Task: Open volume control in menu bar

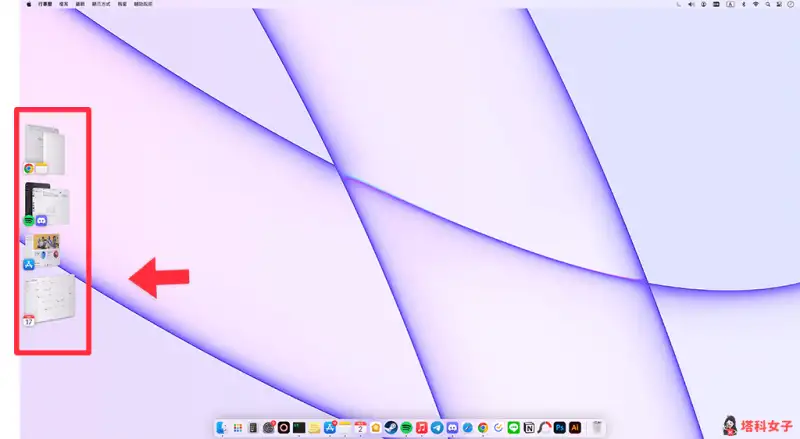Action: [x=691, y=4]
